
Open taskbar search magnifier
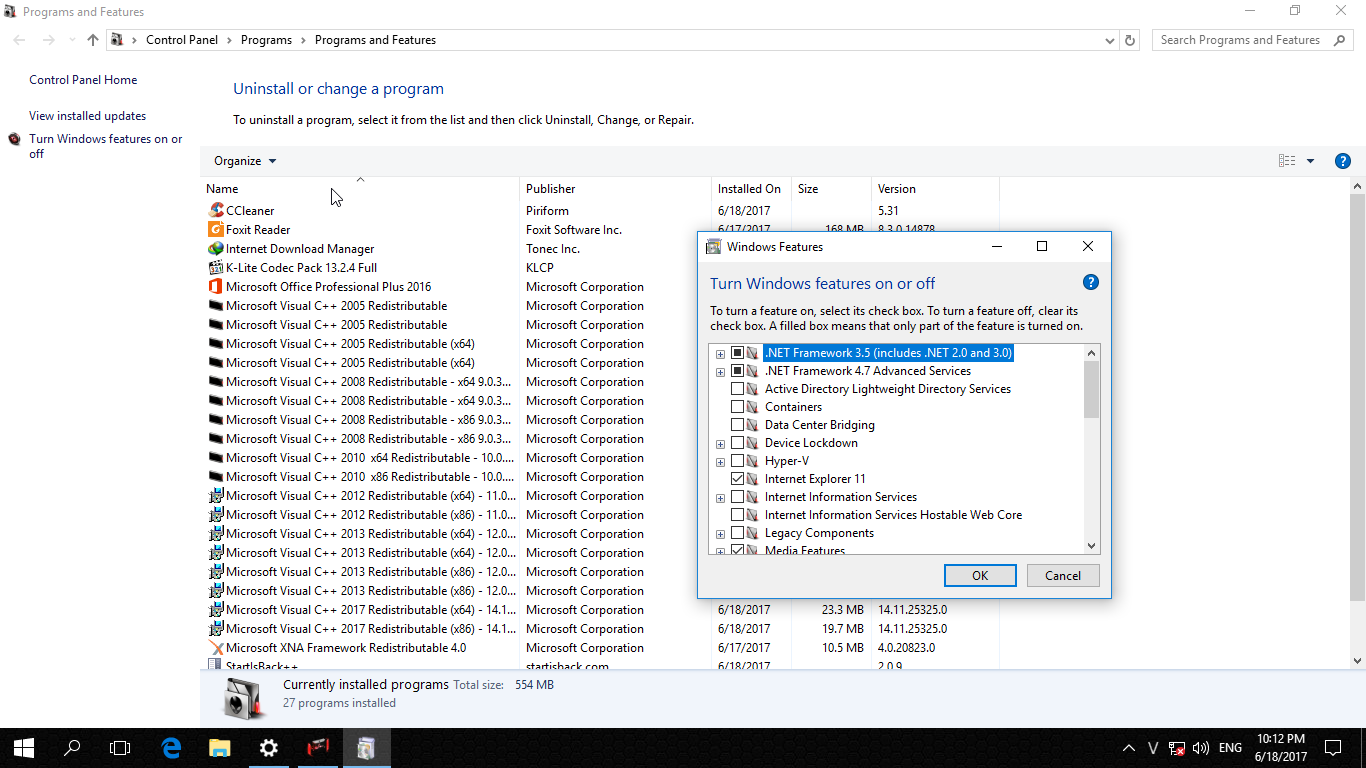pyautogui.click(x=72, y=747)
